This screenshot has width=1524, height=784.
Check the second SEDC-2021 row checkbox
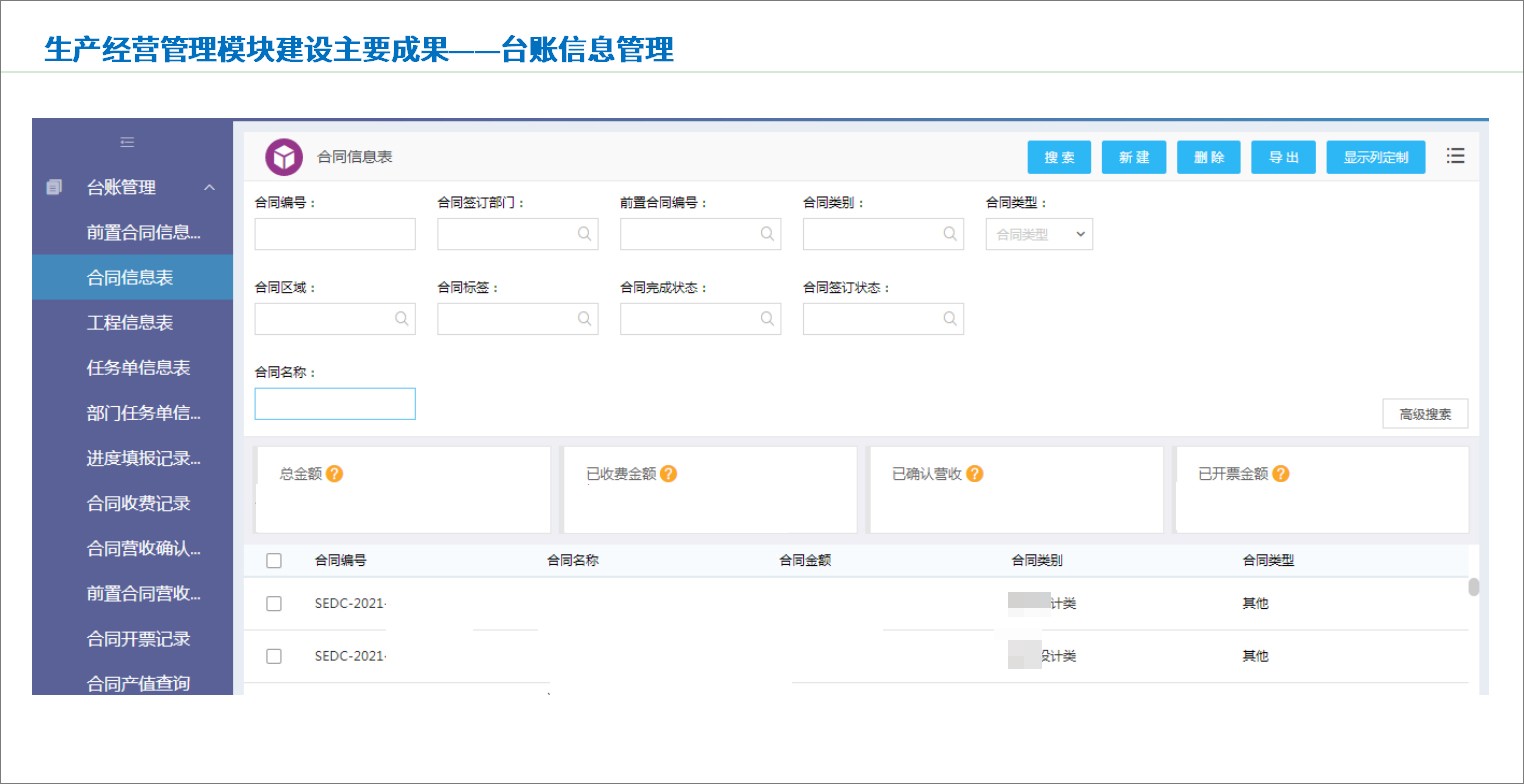tap(274, 656)
